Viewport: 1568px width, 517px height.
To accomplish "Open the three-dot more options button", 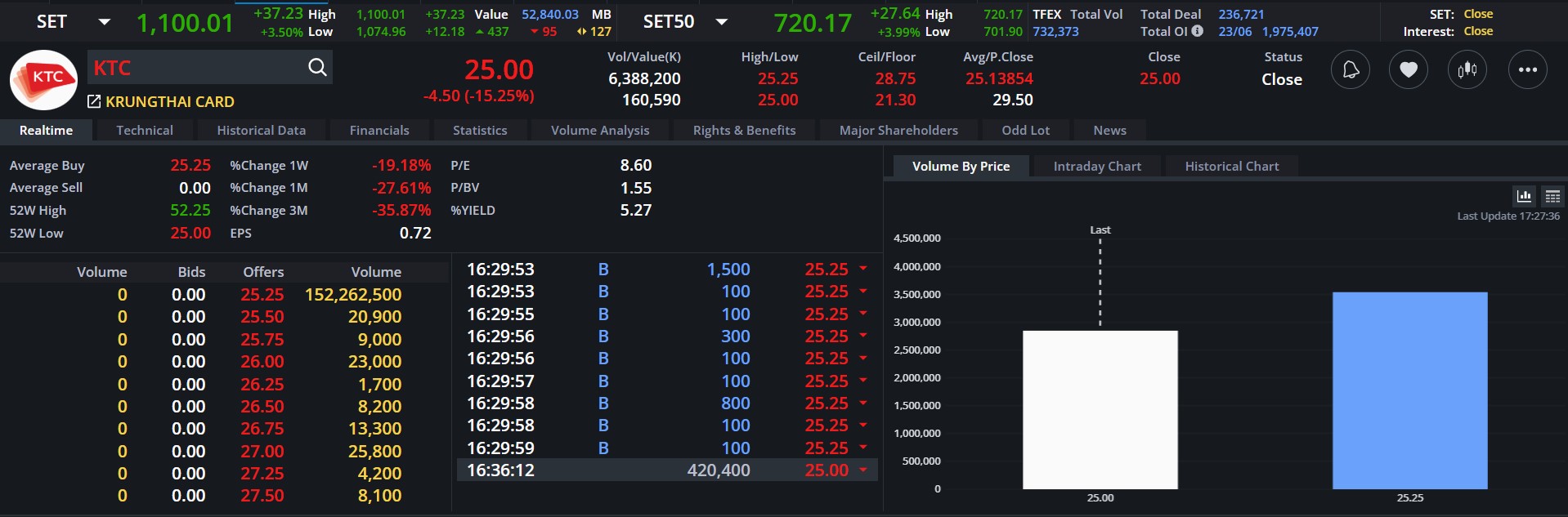I will [1528, 70].
